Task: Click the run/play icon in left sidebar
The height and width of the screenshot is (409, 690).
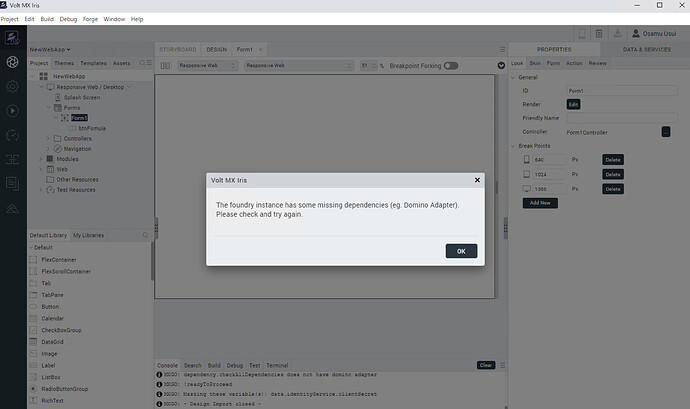Action: [12, 111]
